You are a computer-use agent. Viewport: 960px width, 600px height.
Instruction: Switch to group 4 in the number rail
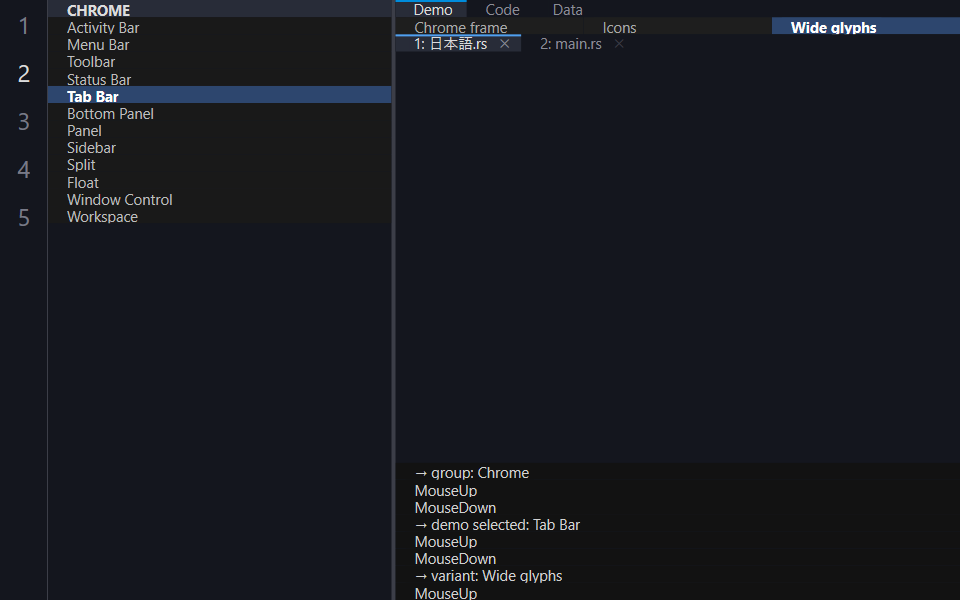(24, 169)
